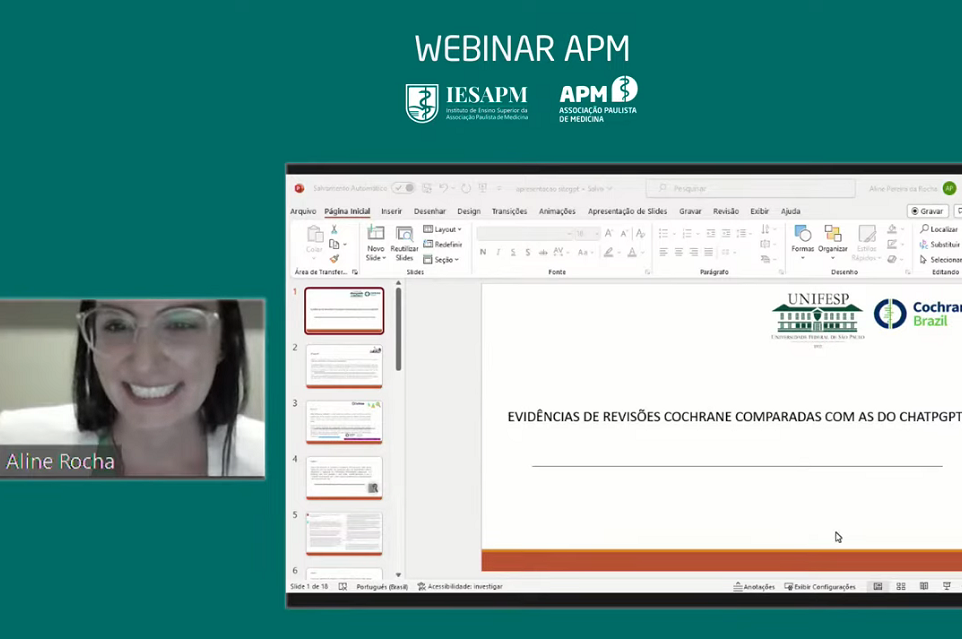Select slide 3 thumbnail in panel

[344, 421]
